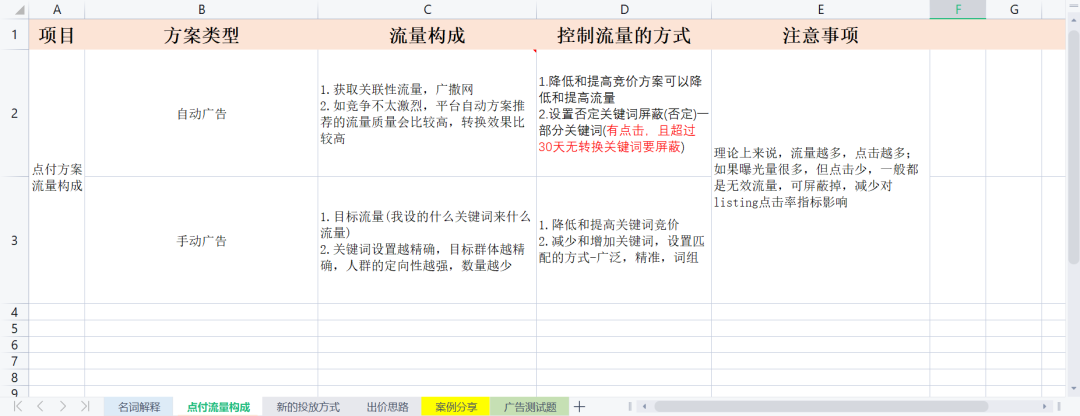Click horizontal scrollbar right arrow
1080x416 pixels.
click(1046, 406)
